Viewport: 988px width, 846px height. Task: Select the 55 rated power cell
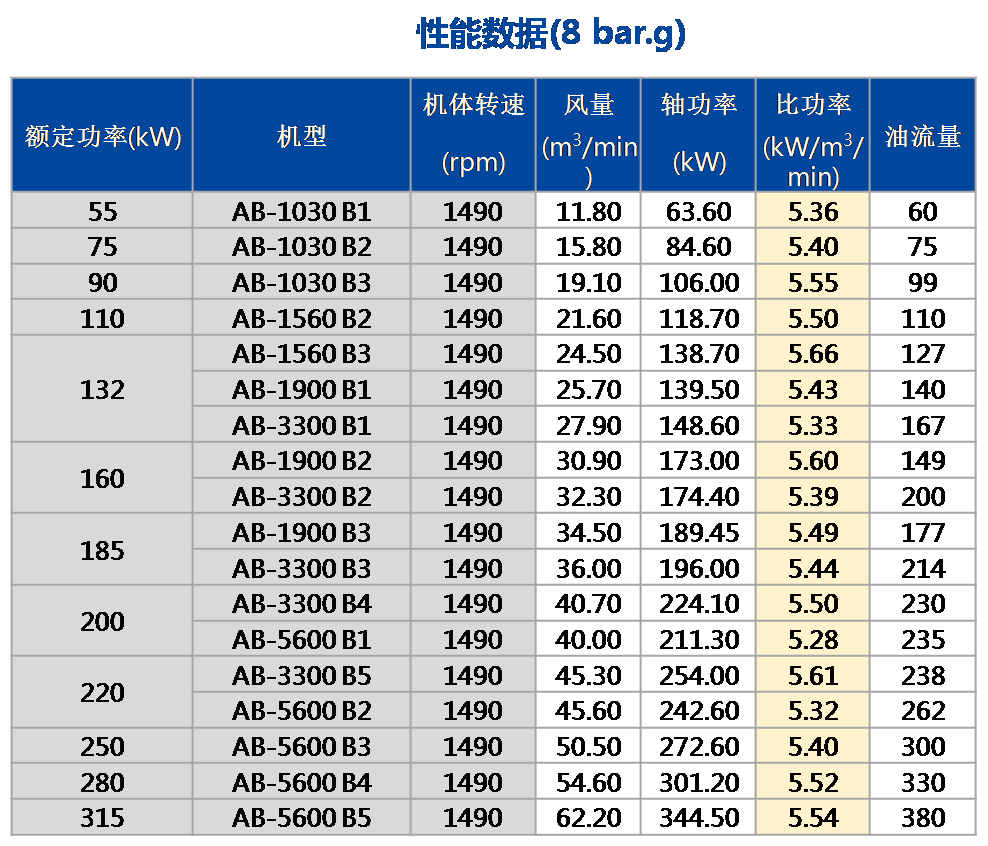(101, 210)
